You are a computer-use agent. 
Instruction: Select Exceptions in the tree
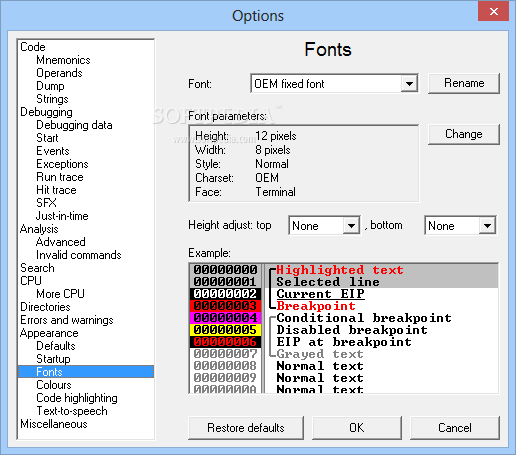(x=62, y=164)
